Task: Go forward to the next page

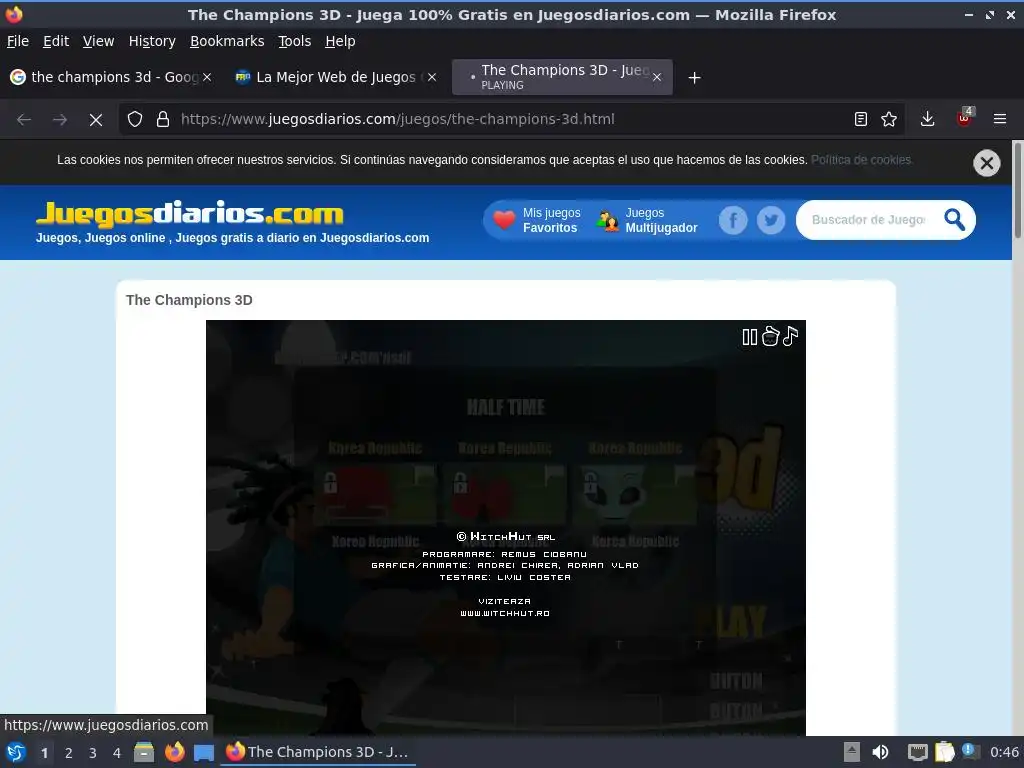Action: tap(59, 120)
